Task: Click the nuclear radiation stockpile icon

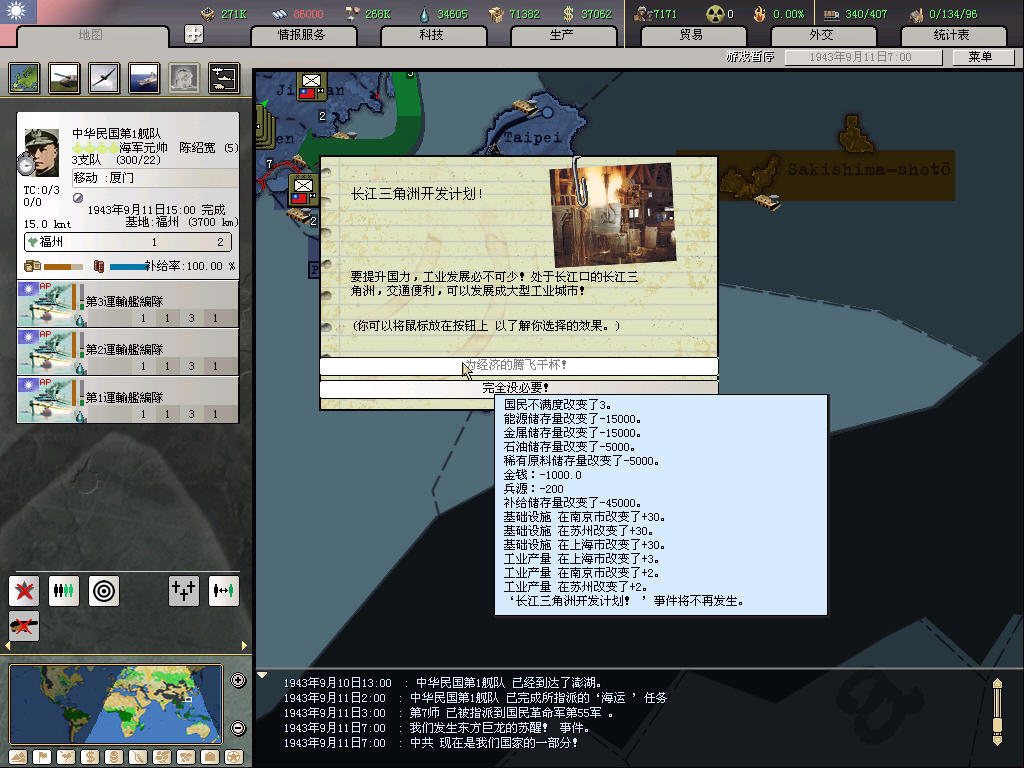Action: 714,14
